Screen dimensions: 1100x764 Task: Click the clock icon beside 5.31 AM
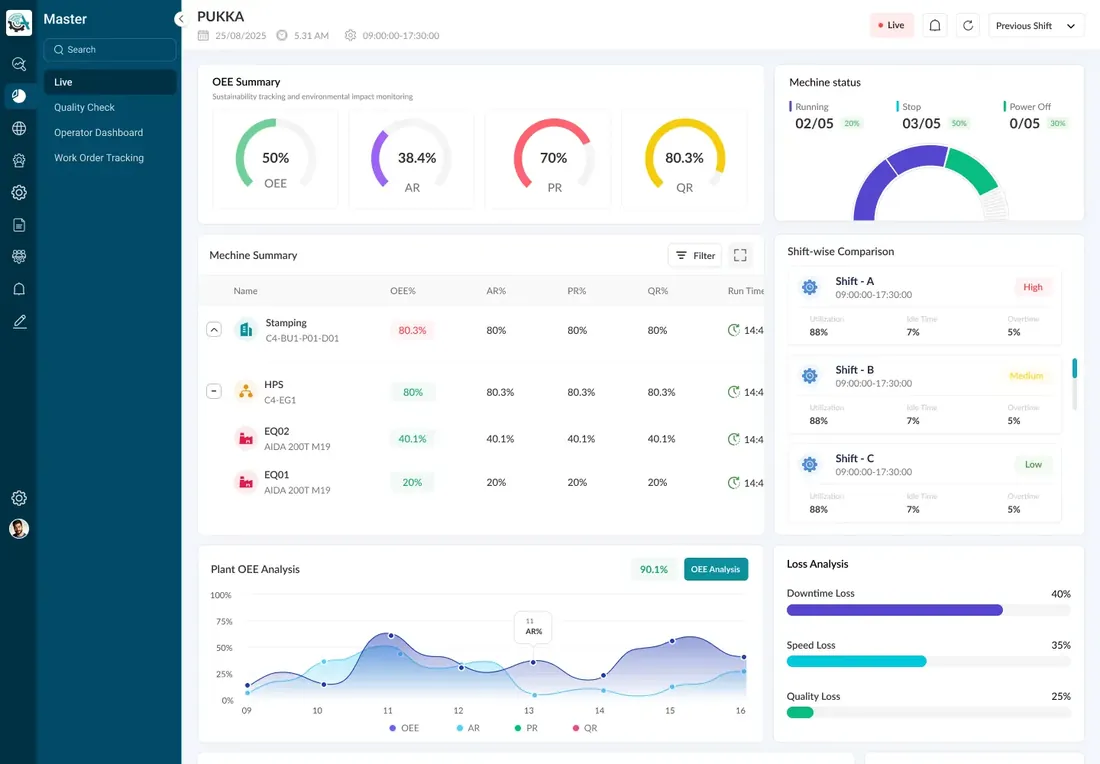(x=282, y=35)
